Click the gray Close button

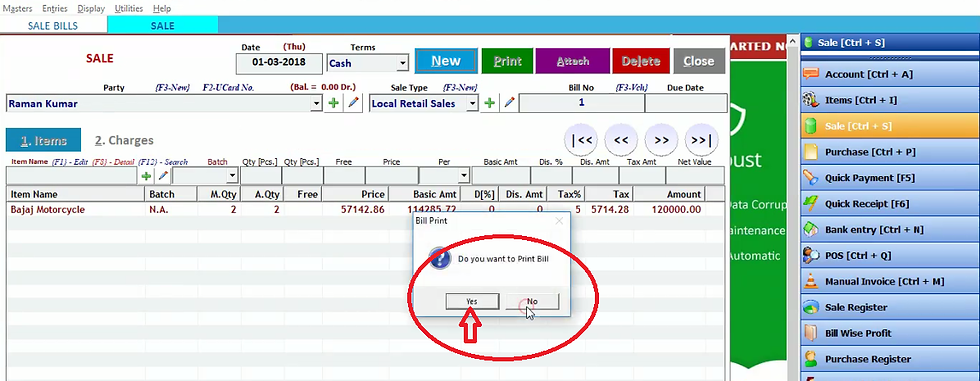(x=699, y=61)
